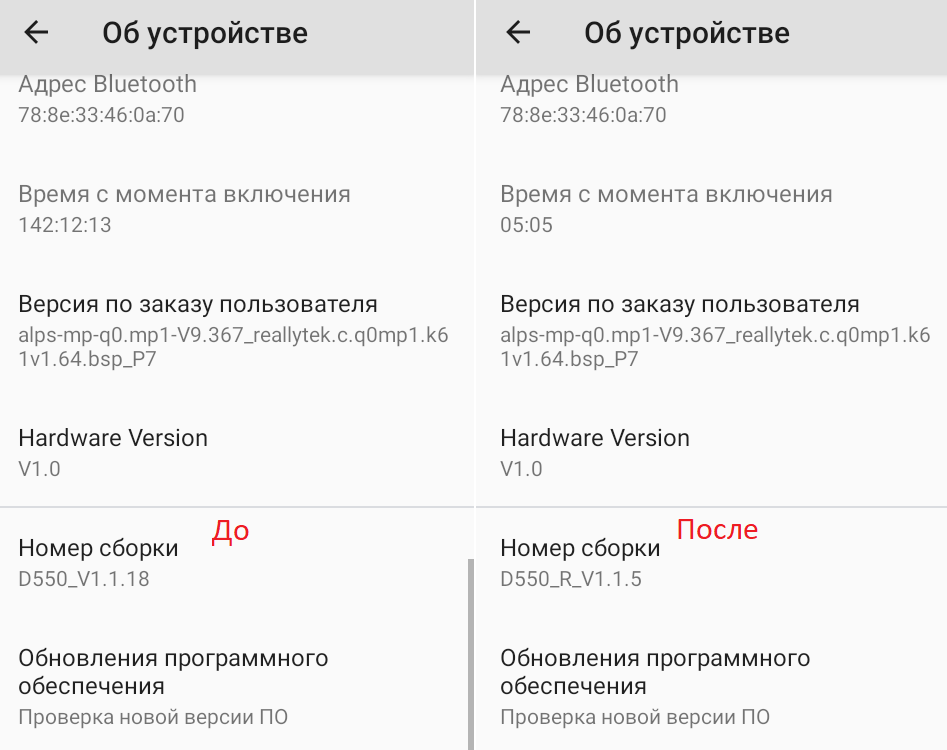Select uptime entry showing 142:12:13
947x750 pixels.
pyautogui.click(x=184, y=208)
